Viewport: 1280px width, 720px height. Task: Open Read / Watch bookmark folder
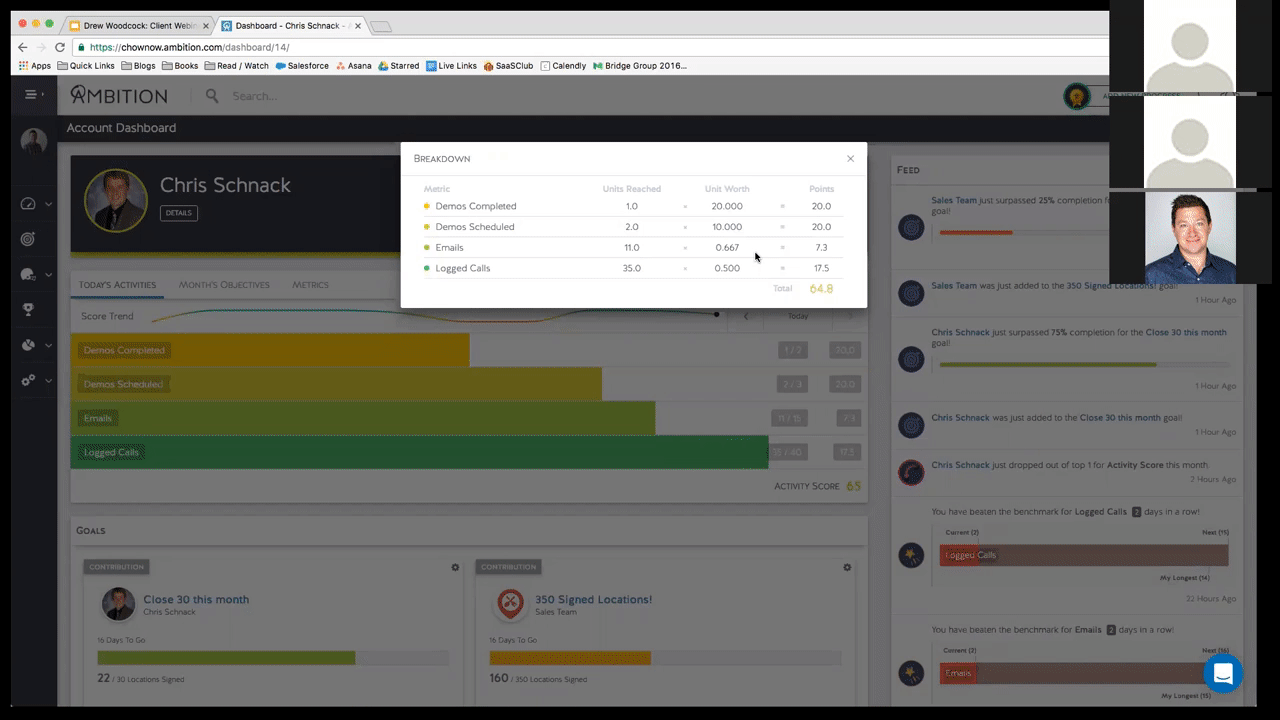click(237, 66)
